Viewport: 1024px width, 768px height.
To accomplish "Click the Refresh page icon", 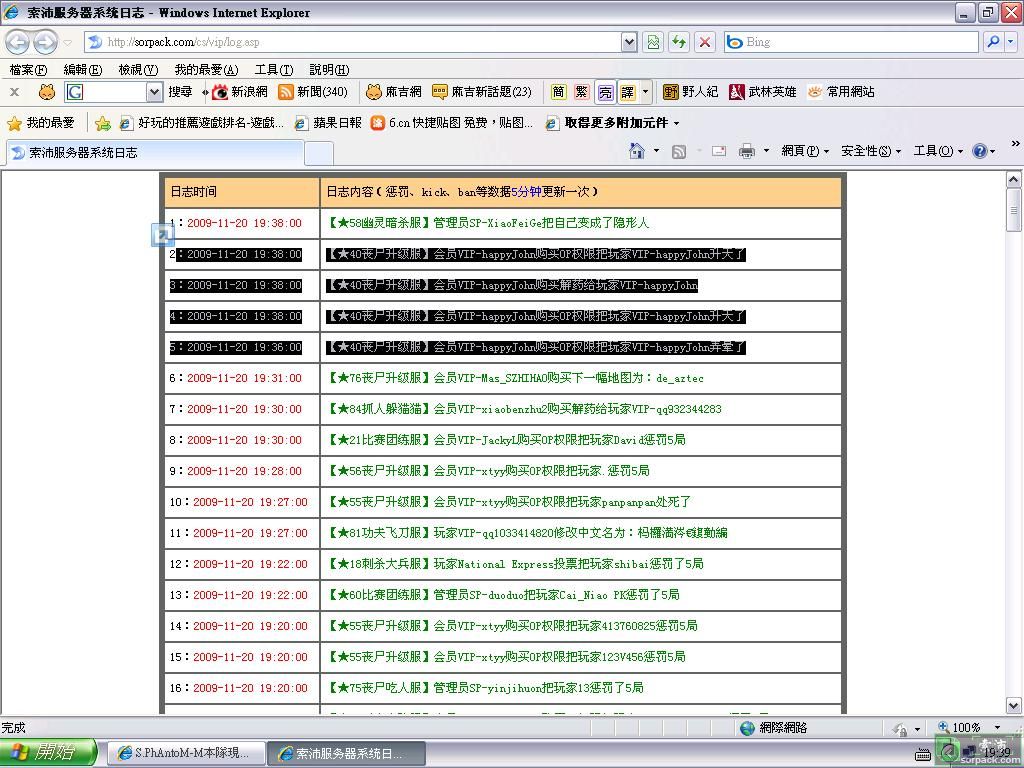I will (x=679, y=42).
